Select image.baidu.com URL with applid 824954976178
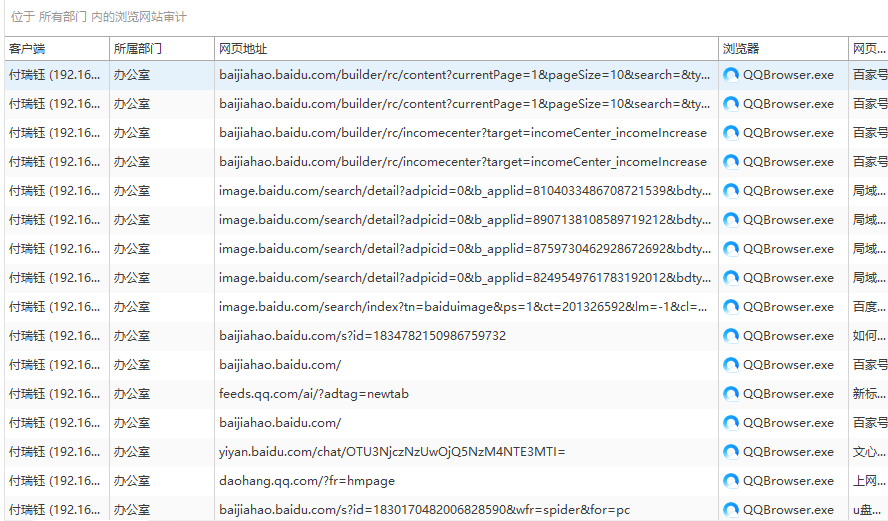This screenshot has width=888, height=521. [464, 278]
